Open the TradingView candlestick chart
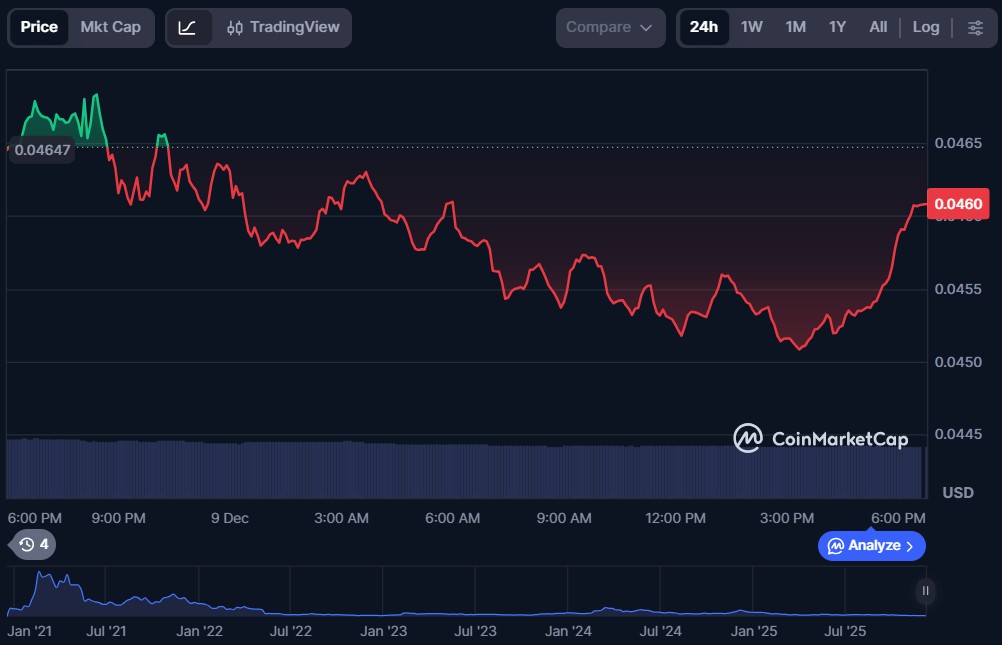The image size is (1002, 645). [x=283, y=27]
